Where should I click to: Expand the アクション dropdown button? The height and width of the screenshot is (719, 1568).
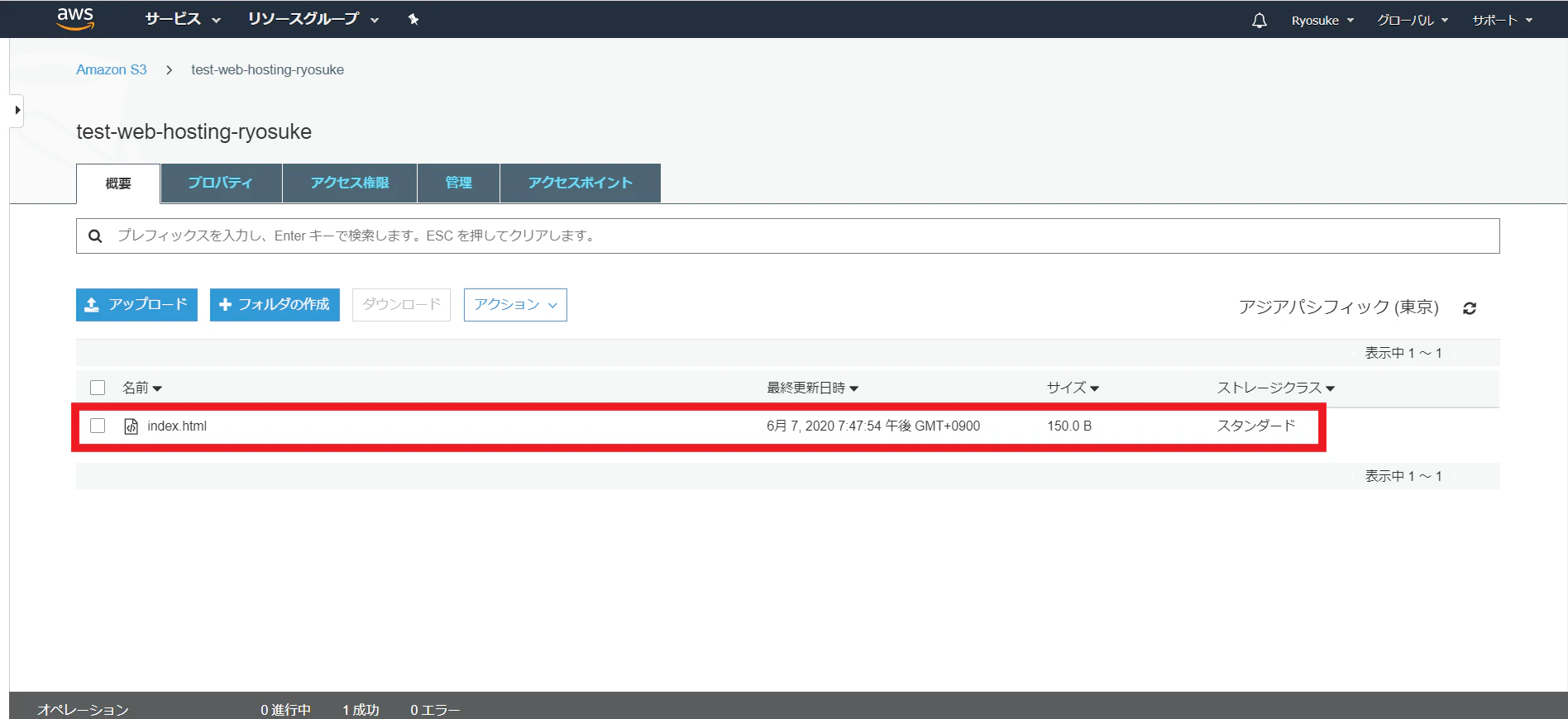[x=515, y=305]
